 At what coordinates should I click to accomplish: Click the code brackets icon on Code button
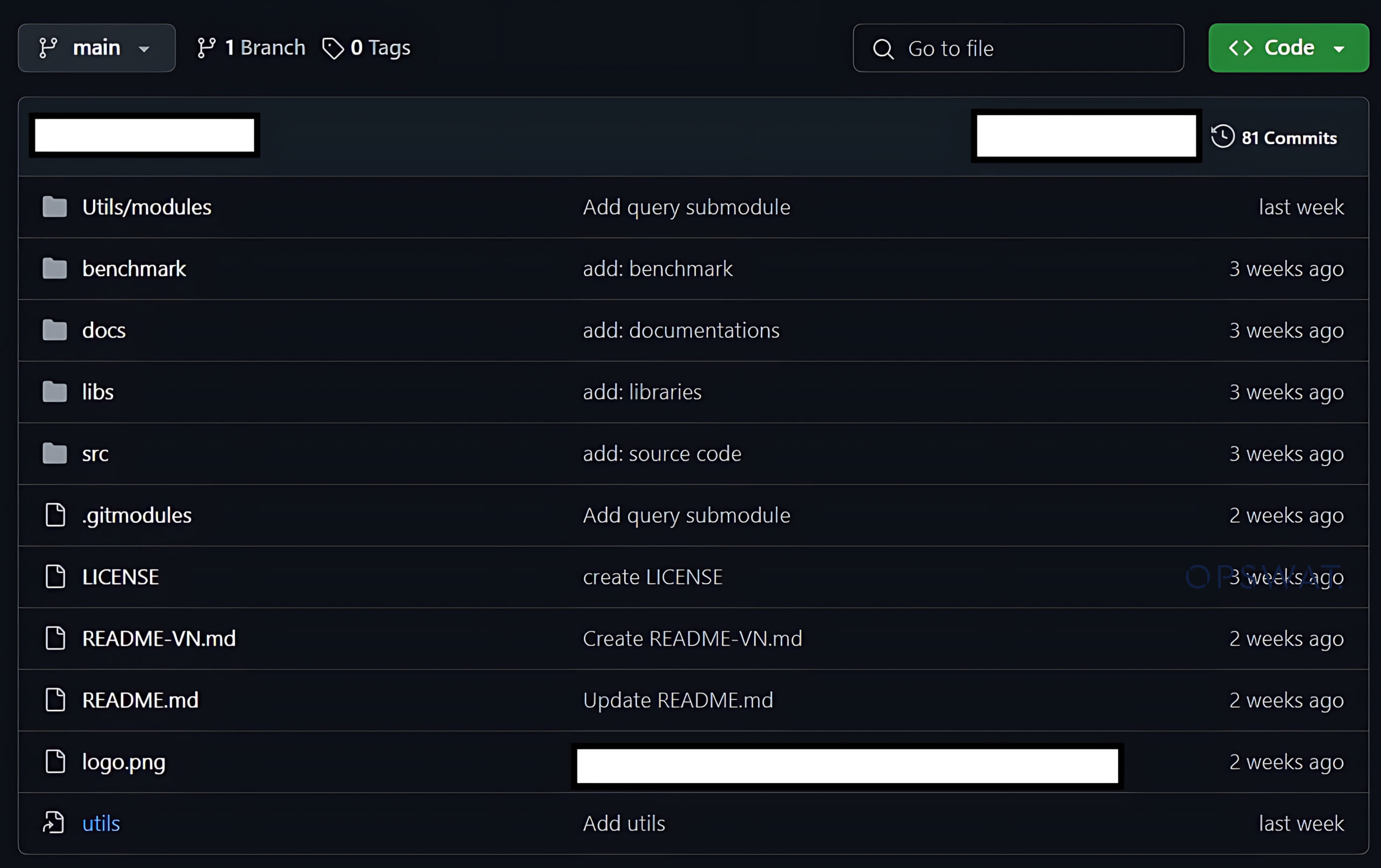(1241, 48)
